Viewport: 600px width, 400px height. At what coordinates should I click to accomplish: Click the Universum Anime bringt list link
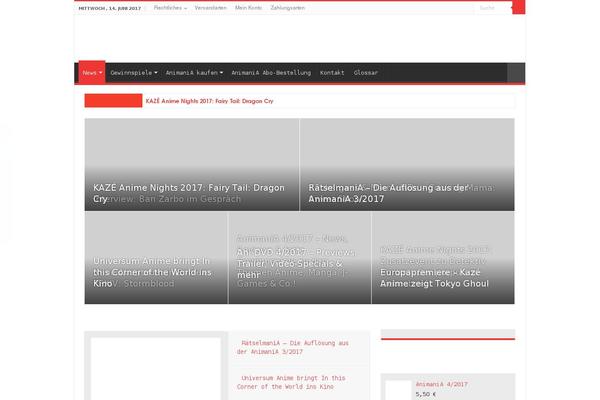[x=291, y=382]
